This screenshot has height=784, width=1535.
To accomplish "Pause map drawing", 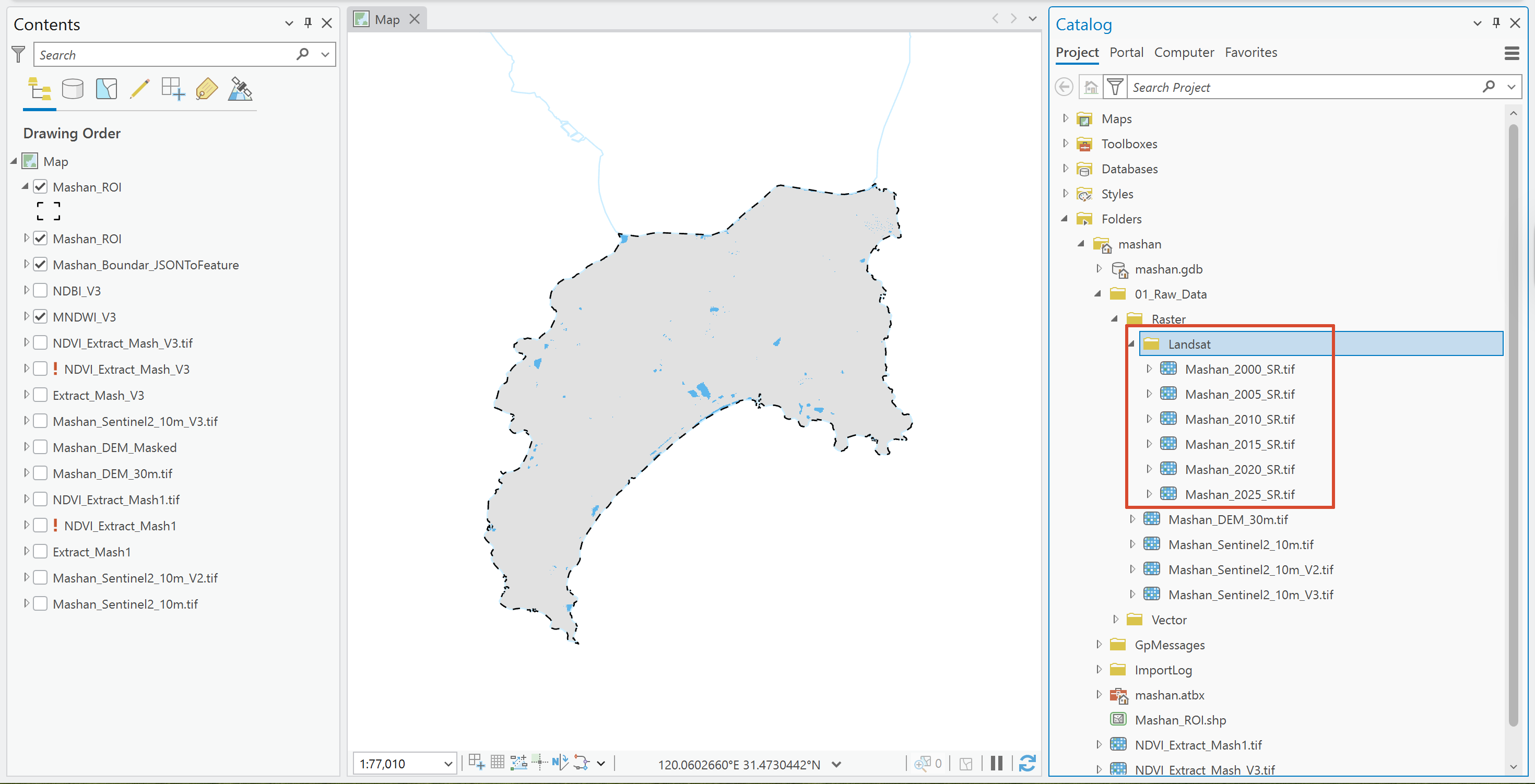I will pos(996,763).
